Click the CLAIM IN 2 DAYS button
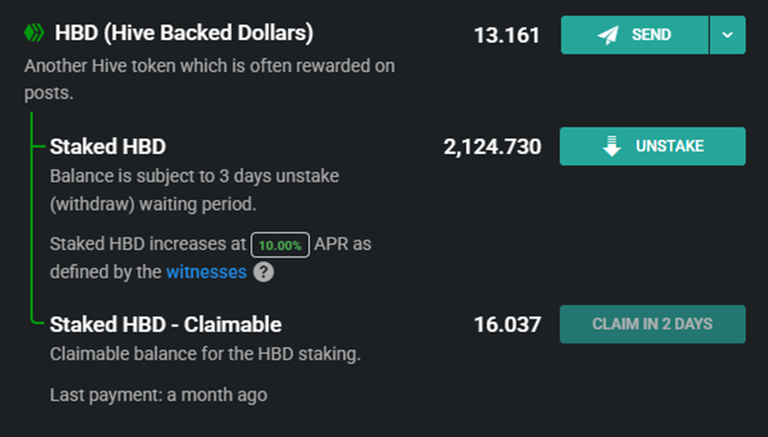 (652, 324)
